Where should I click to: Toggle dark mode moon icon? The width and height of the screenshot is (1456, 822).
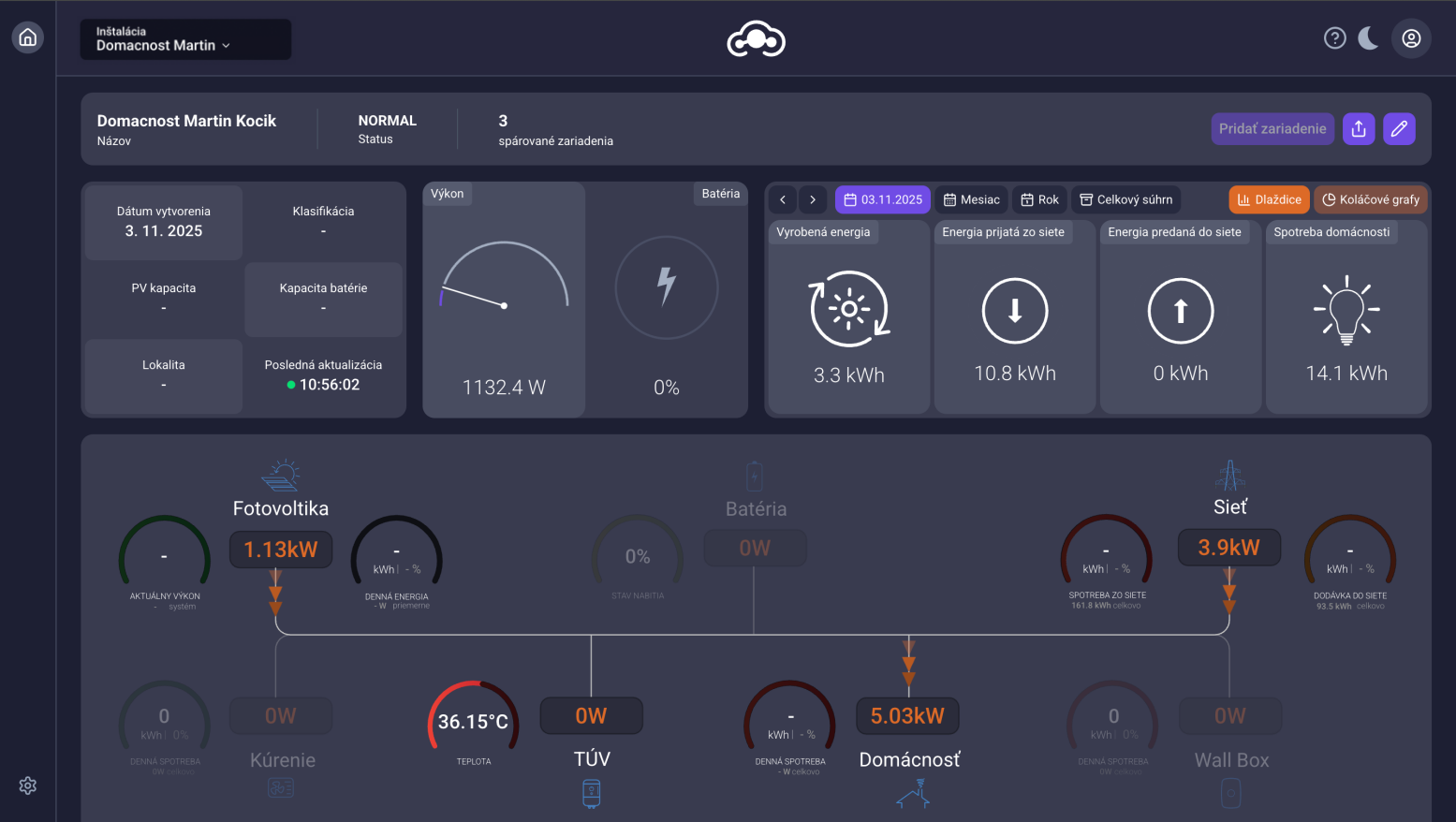click(x=1369, y=38)
